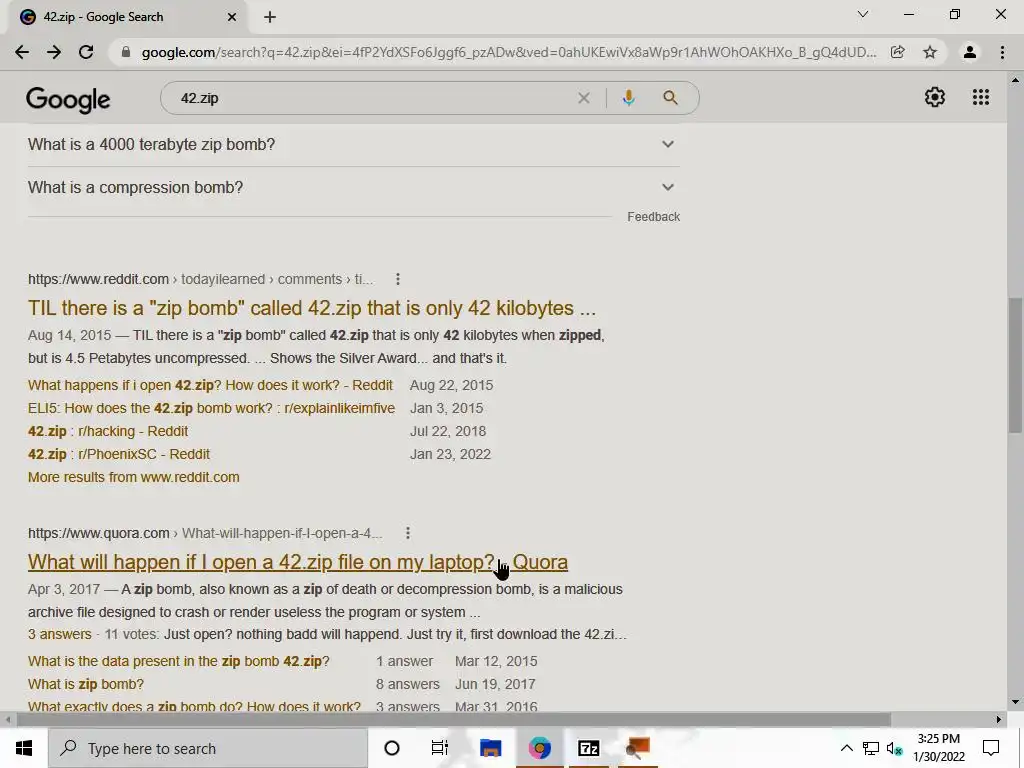Open 42.zip r/hacking Reddit link
The width and height of the screenshot is (1024, 768).
(x=108, y=431)
